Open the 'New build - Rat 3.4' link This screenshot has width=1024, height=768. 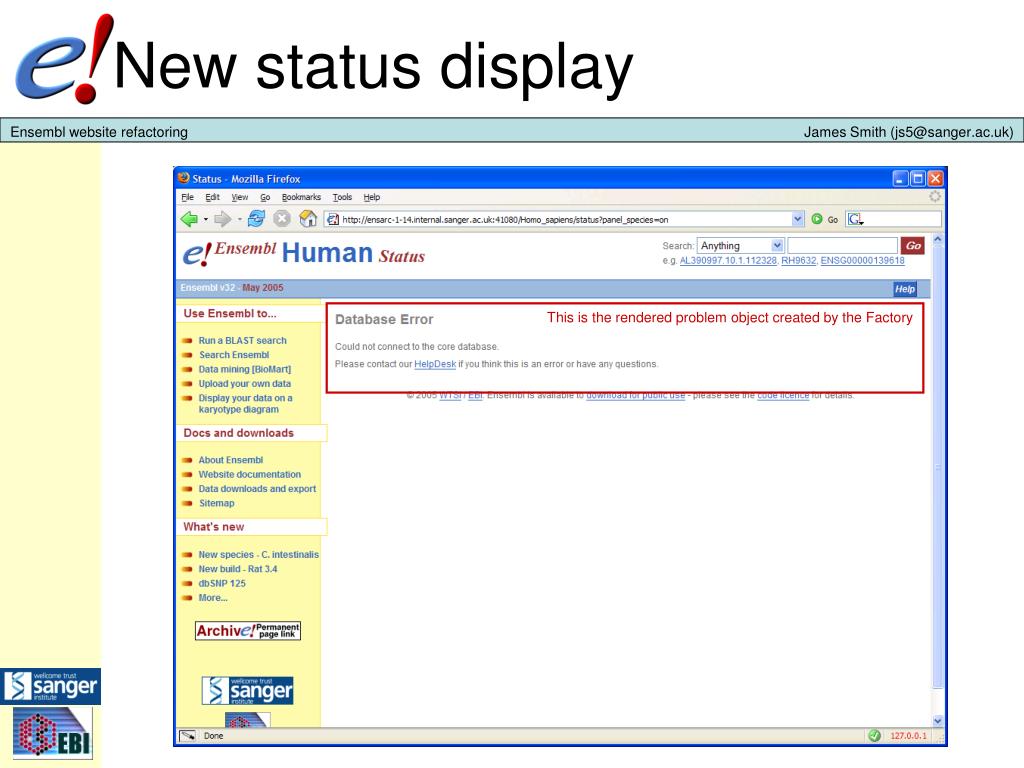pos(238,569)
